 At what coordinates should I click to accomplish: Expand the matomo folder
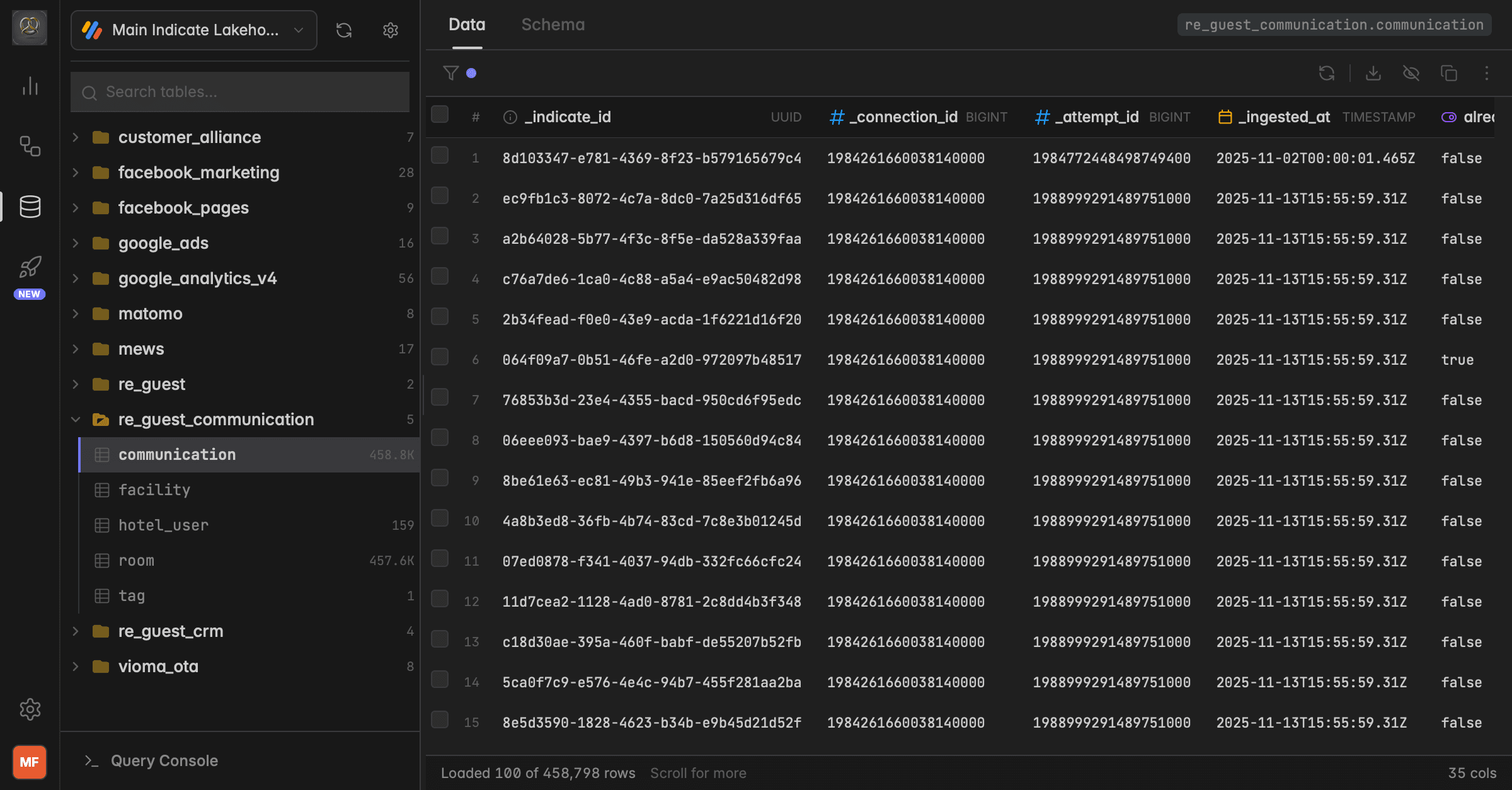(76, 314)
